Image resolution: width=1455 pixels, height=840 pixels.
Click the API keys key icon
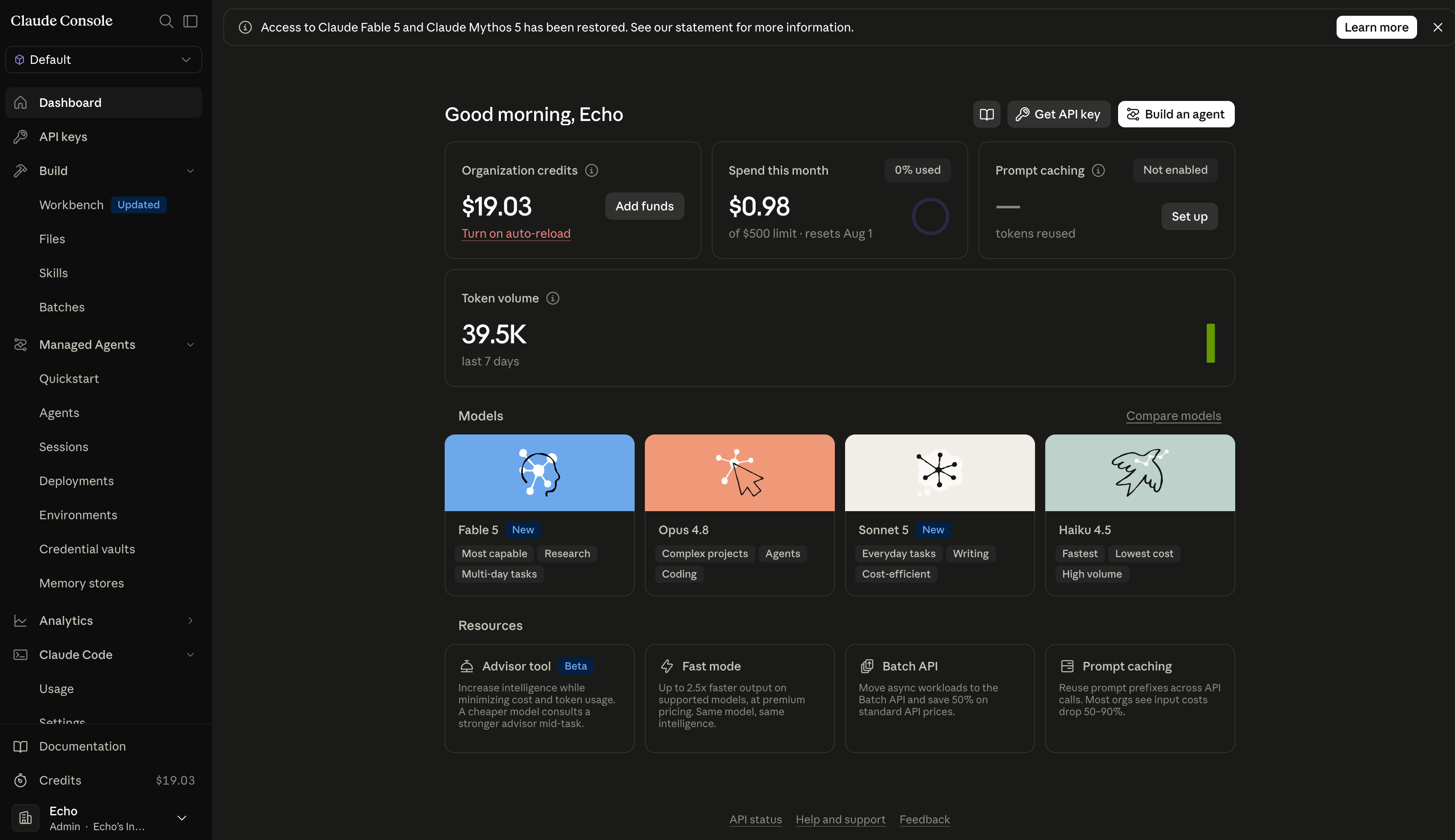coord(21,137)
